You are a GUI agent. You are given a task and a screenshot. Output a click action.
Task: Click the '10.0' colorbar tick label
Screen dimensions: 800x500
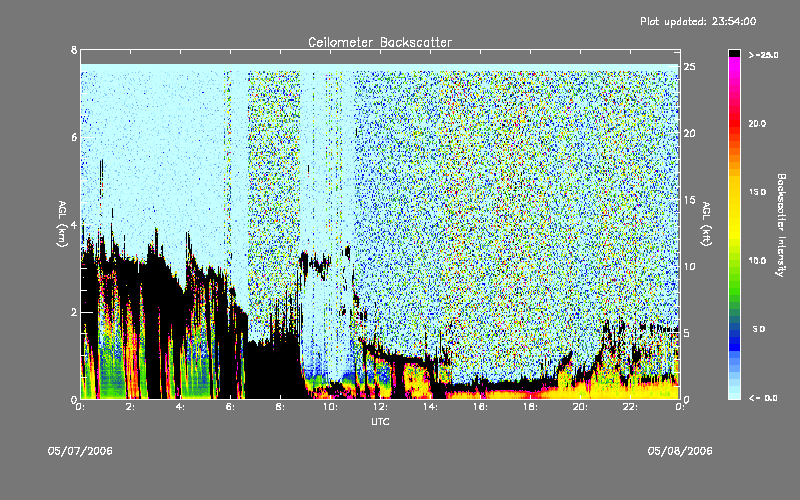pos(757,261)
